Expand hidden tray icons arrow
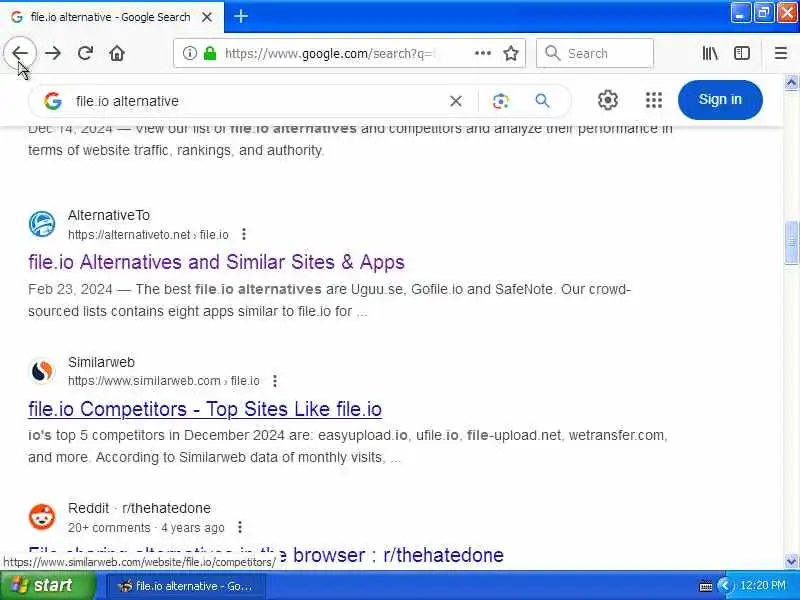 click(724, 585)
